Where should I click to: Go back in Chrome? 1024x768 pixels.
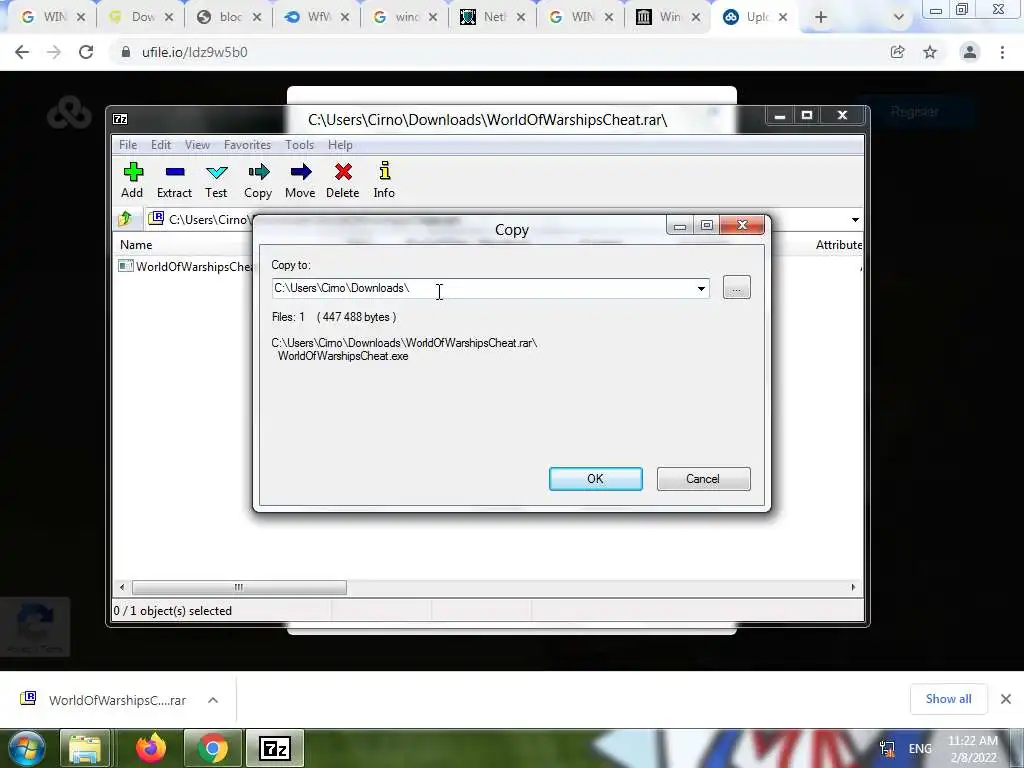pyautogui.click(x=22, y=52)
